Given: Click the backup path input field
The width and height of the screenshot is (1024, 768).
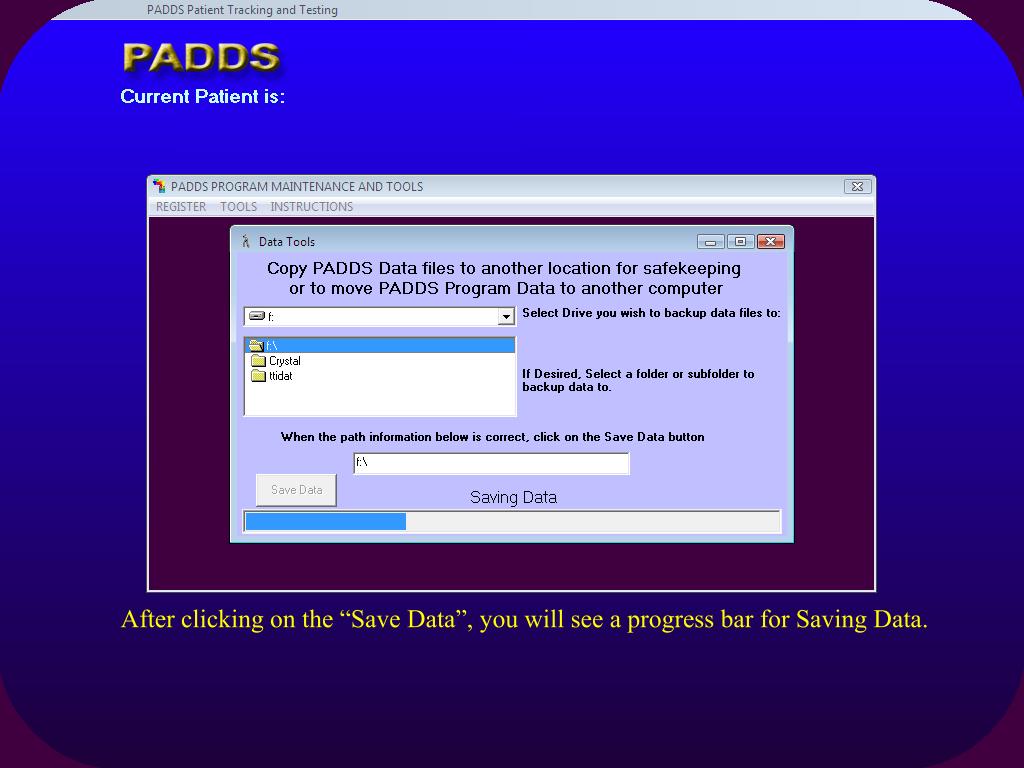Looking at the screenshot, I should click(491, 463).
